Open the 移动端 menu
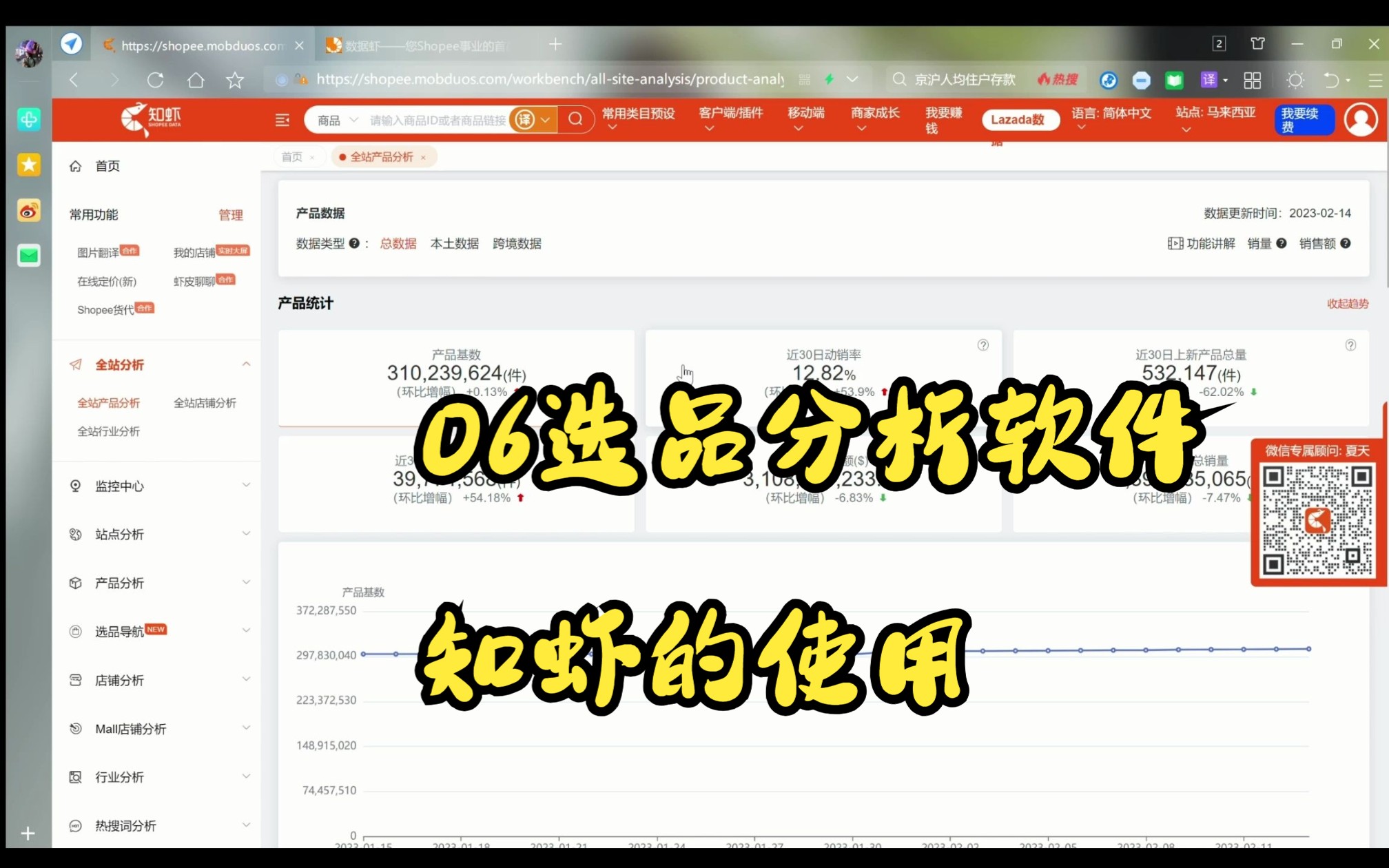 [805, 118]
